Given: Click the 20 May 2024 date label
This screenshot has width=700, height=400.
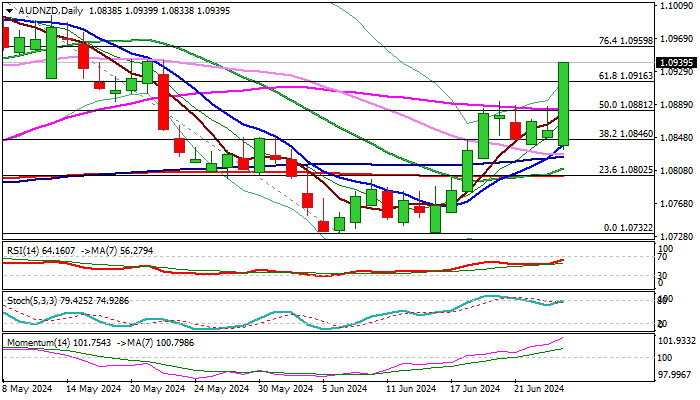Looking at the screenshot, I should (158, 389).
